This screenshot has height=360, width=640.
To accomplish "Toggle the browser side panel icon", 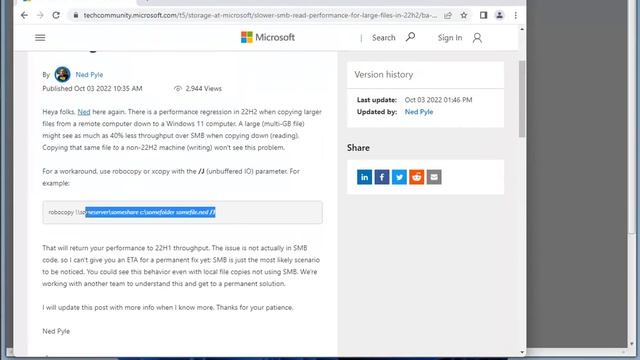I will tap(483, 15).
